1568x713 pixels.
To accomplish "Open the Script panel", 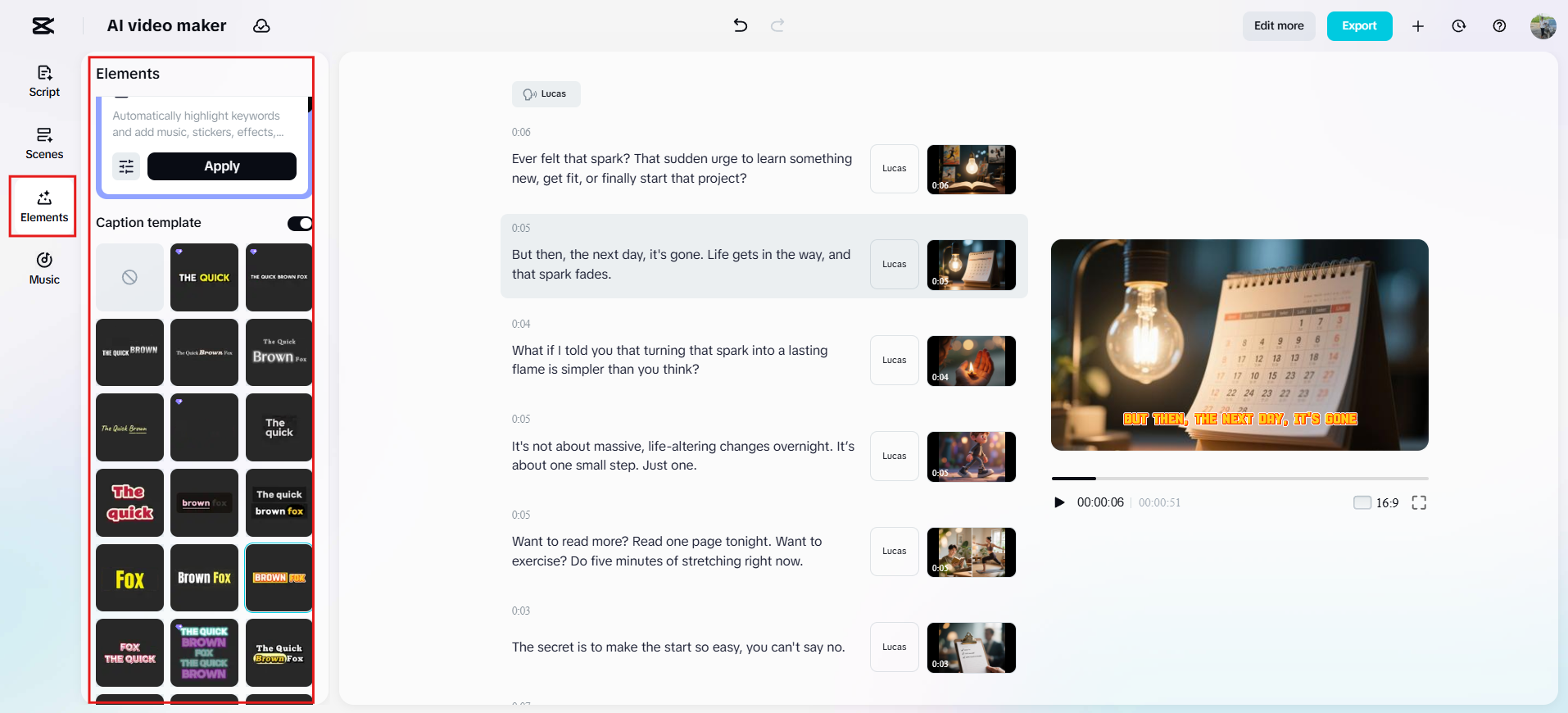I will [44, 81].
